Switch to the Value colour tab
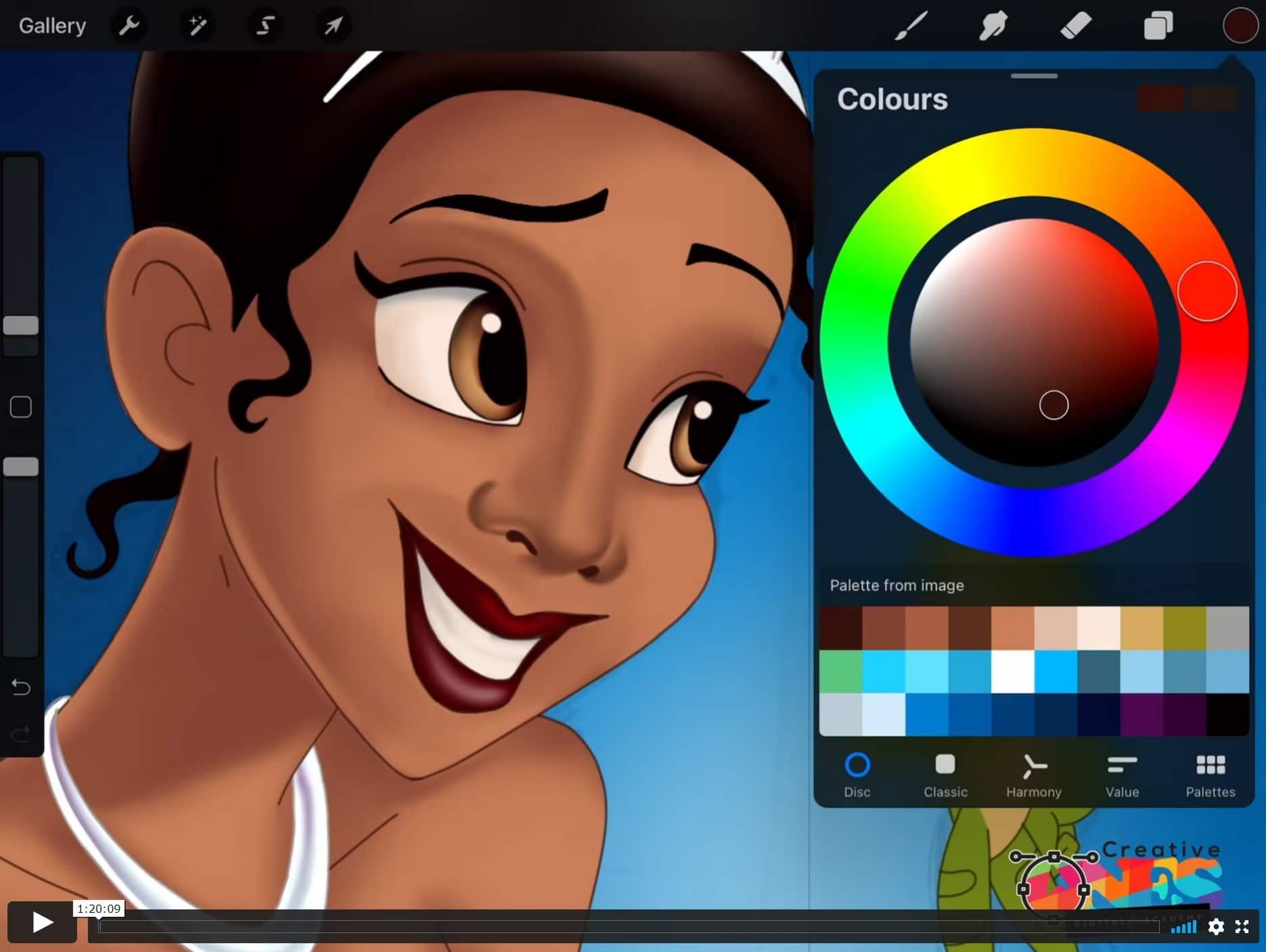 (x=1122, y=775)
